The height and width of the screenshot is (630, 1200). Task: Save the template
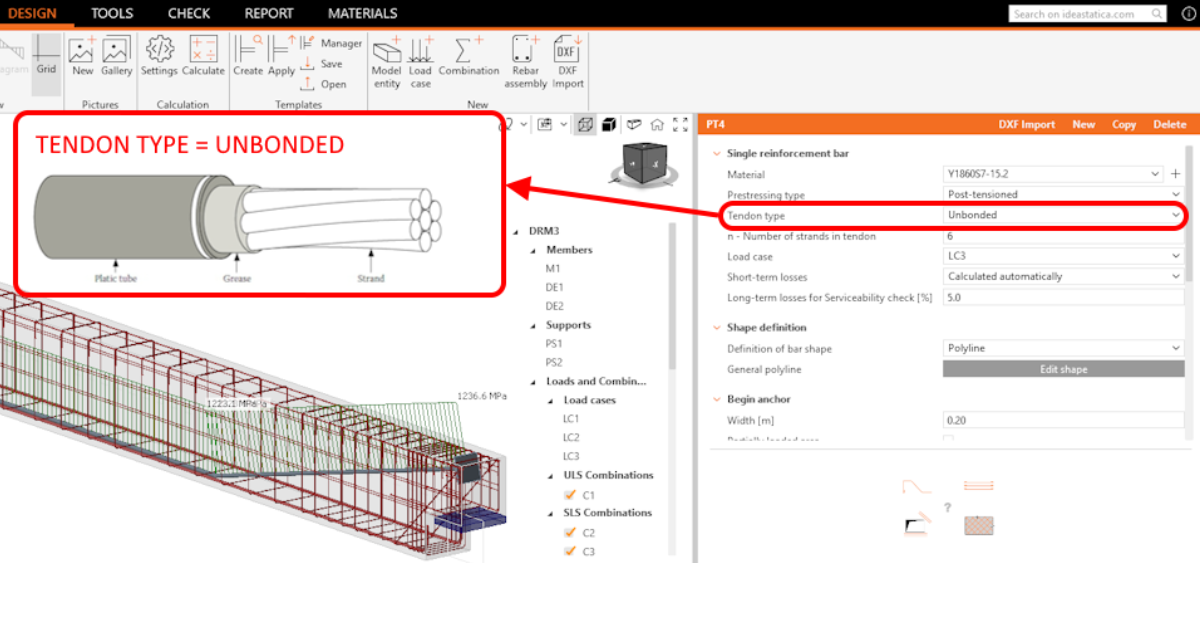(322, 63)
